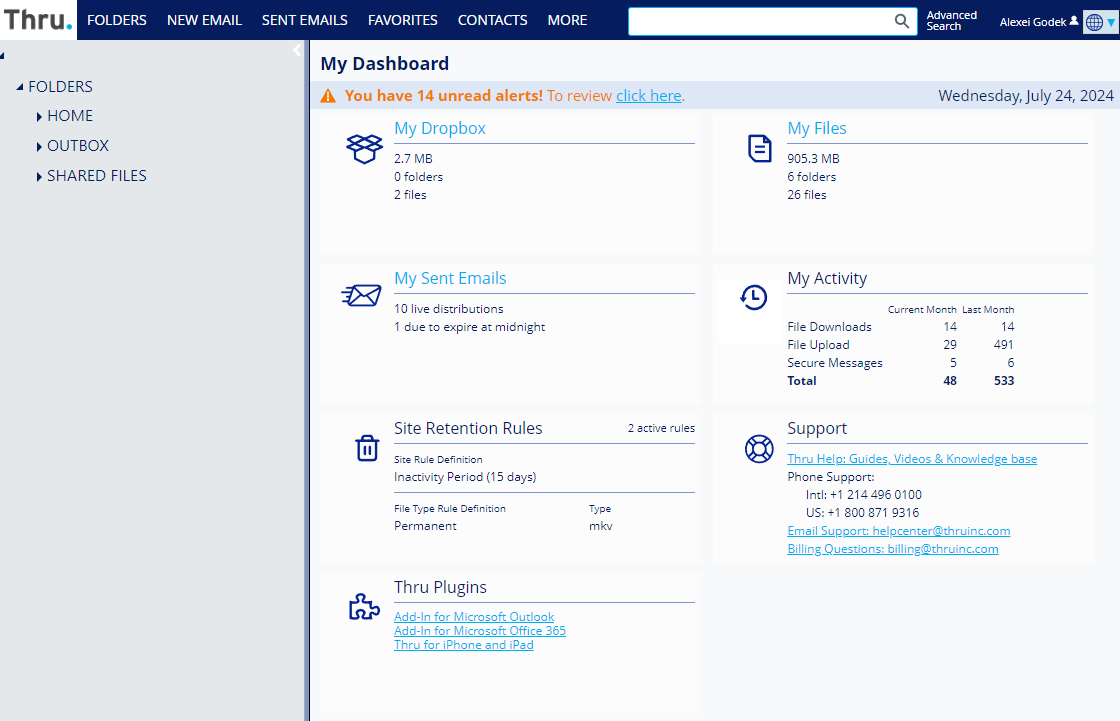Click the Thru Plugins puzzle icon
Screen dimensions: 1120x721
pos(363,607)
